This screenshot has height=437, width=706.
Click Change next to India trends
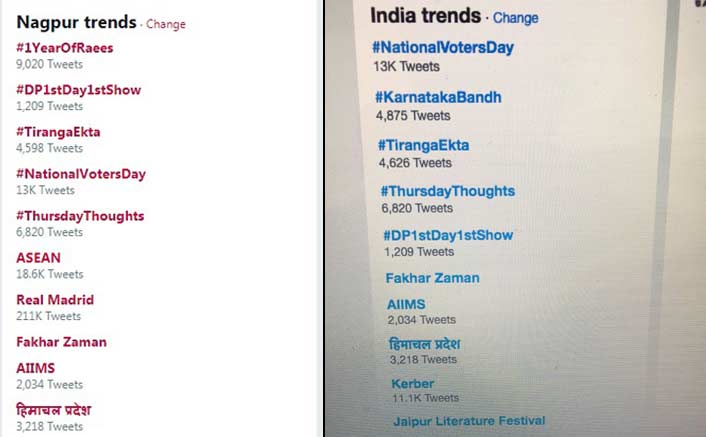[516, 18]
